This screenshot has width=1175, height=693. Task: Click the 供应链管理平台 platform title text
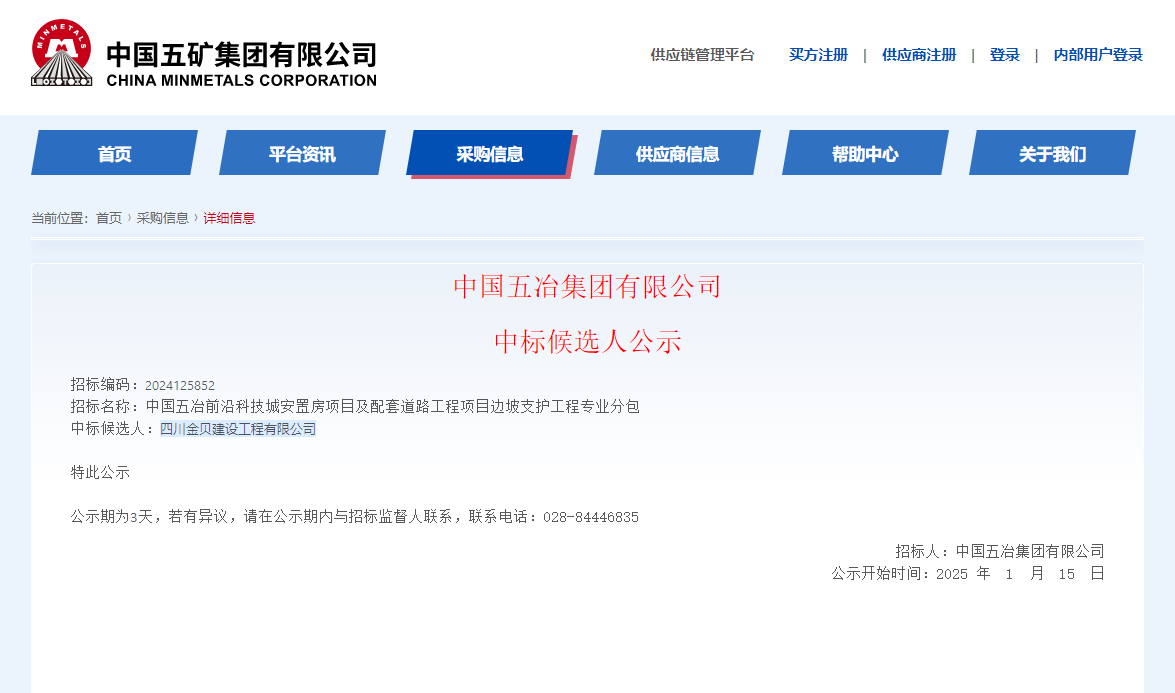(x=702, y=55)
